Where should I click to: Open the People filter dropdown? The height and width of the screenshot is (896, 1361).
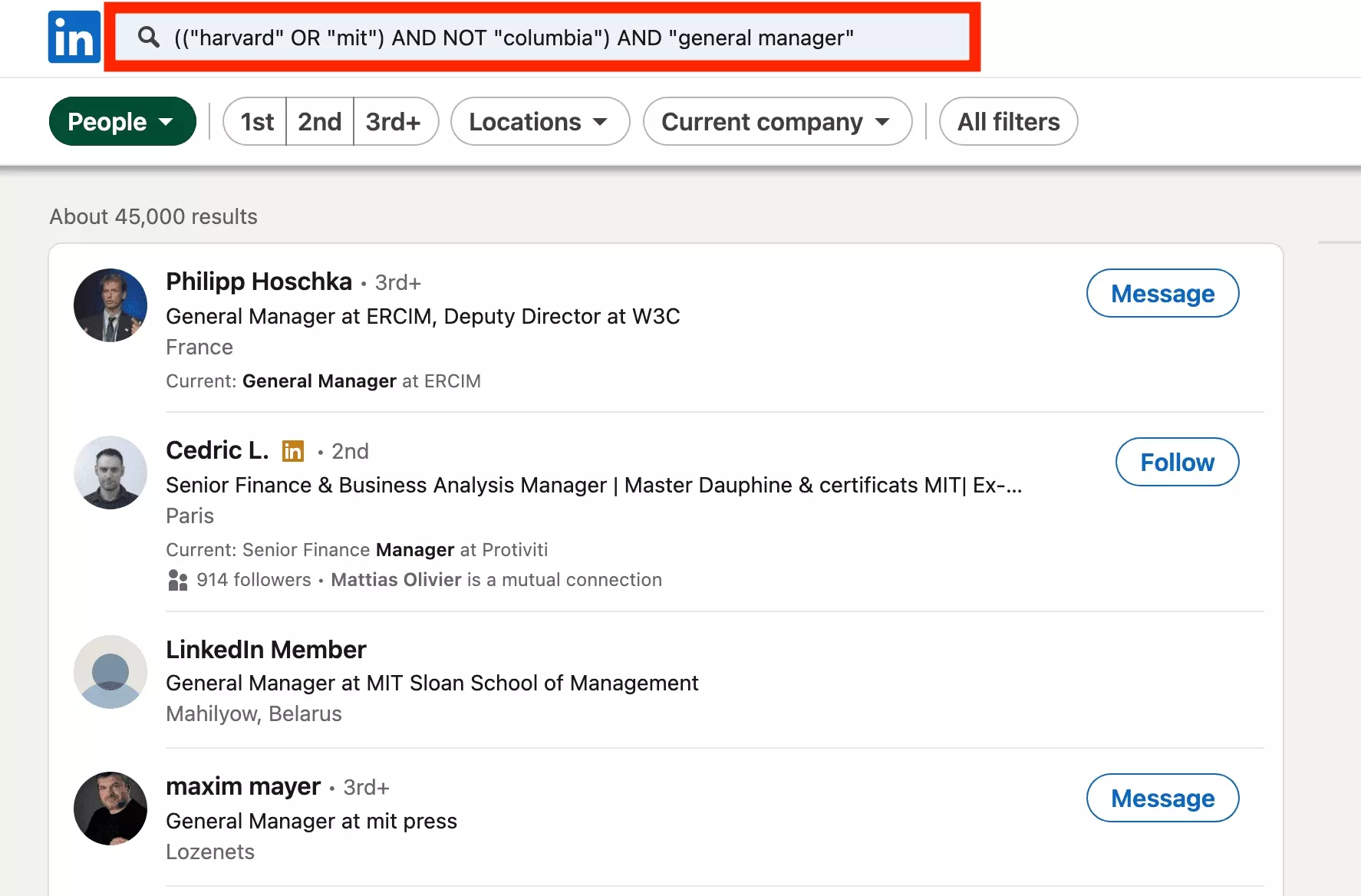click(x=123, y=121)
